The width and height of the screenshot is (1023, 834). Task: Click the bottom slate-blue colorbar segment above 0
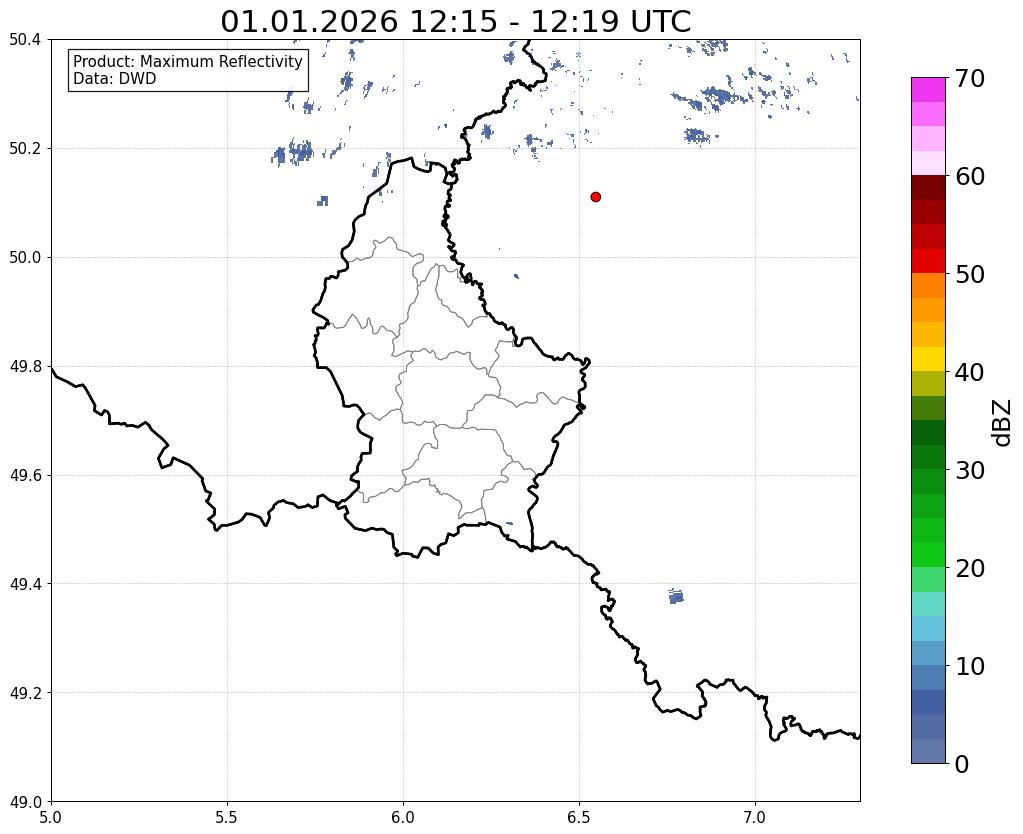928,750
